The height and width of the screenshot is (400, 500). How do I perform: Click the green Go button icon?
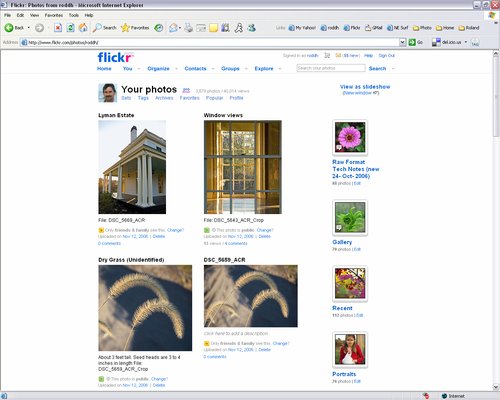pyautogui.click(x=412, y=42)
